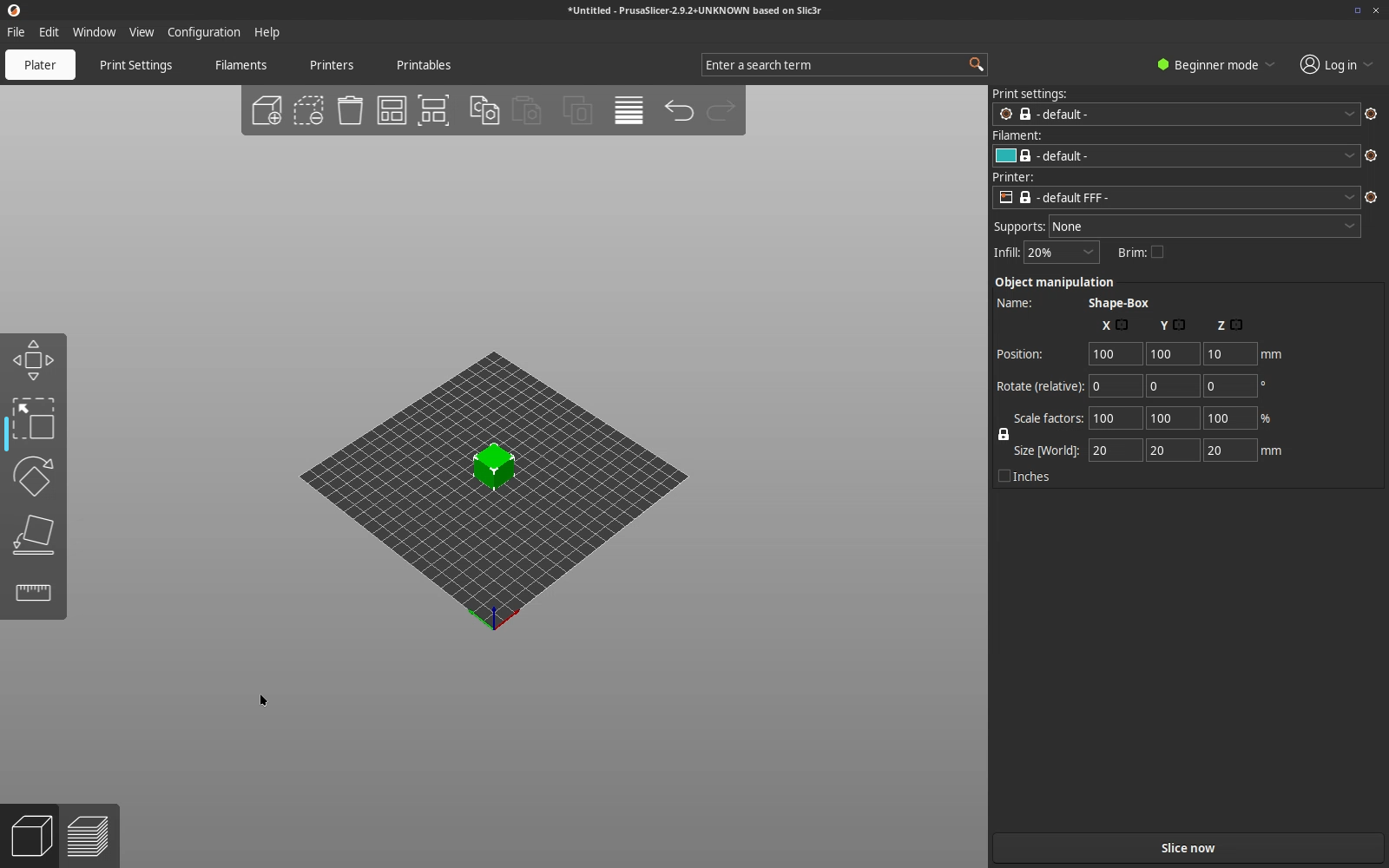This screenshot has width=1389, height=868.
Task: Open the Edit menu
Action: (49, 31)
